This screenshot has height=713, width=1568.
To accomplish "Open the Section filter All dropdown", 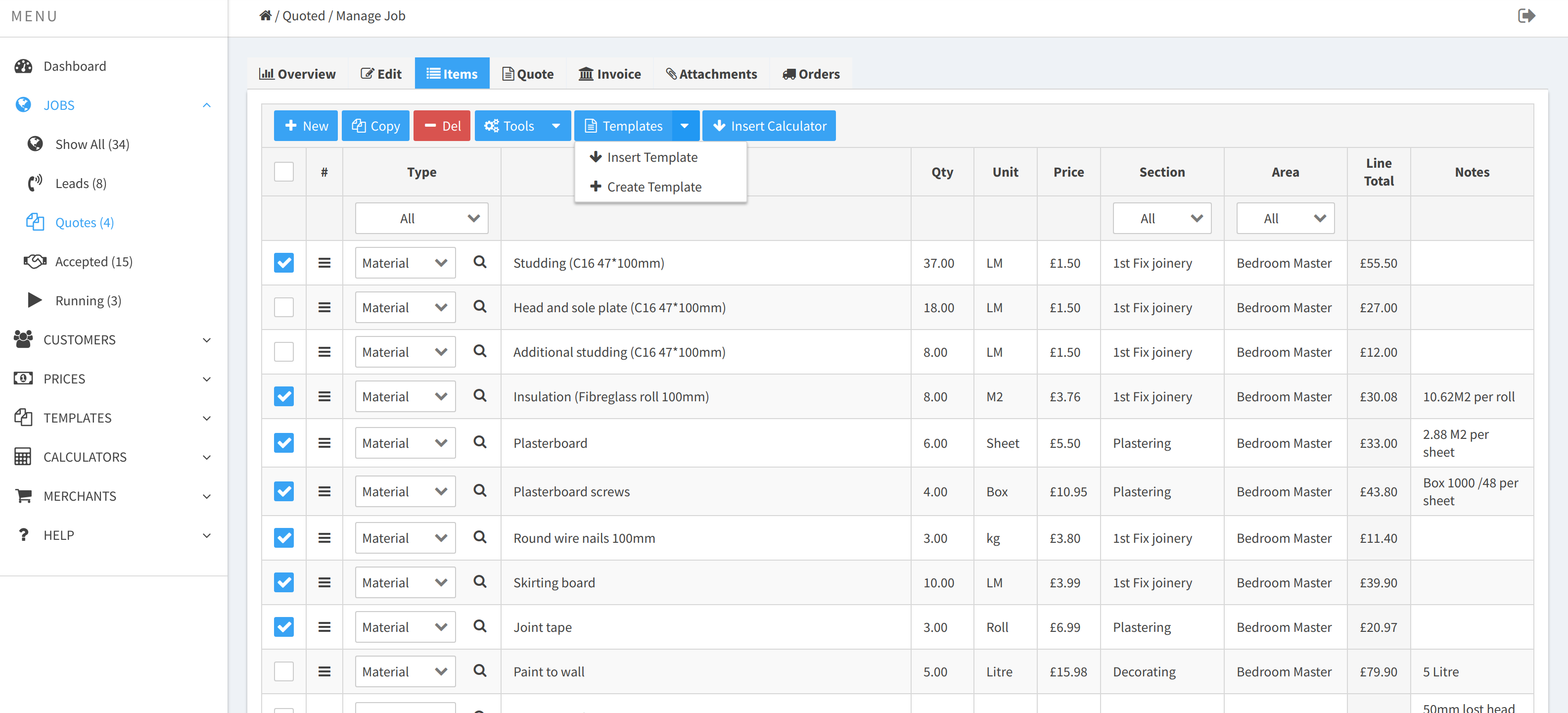I will tap(1161, 218).
